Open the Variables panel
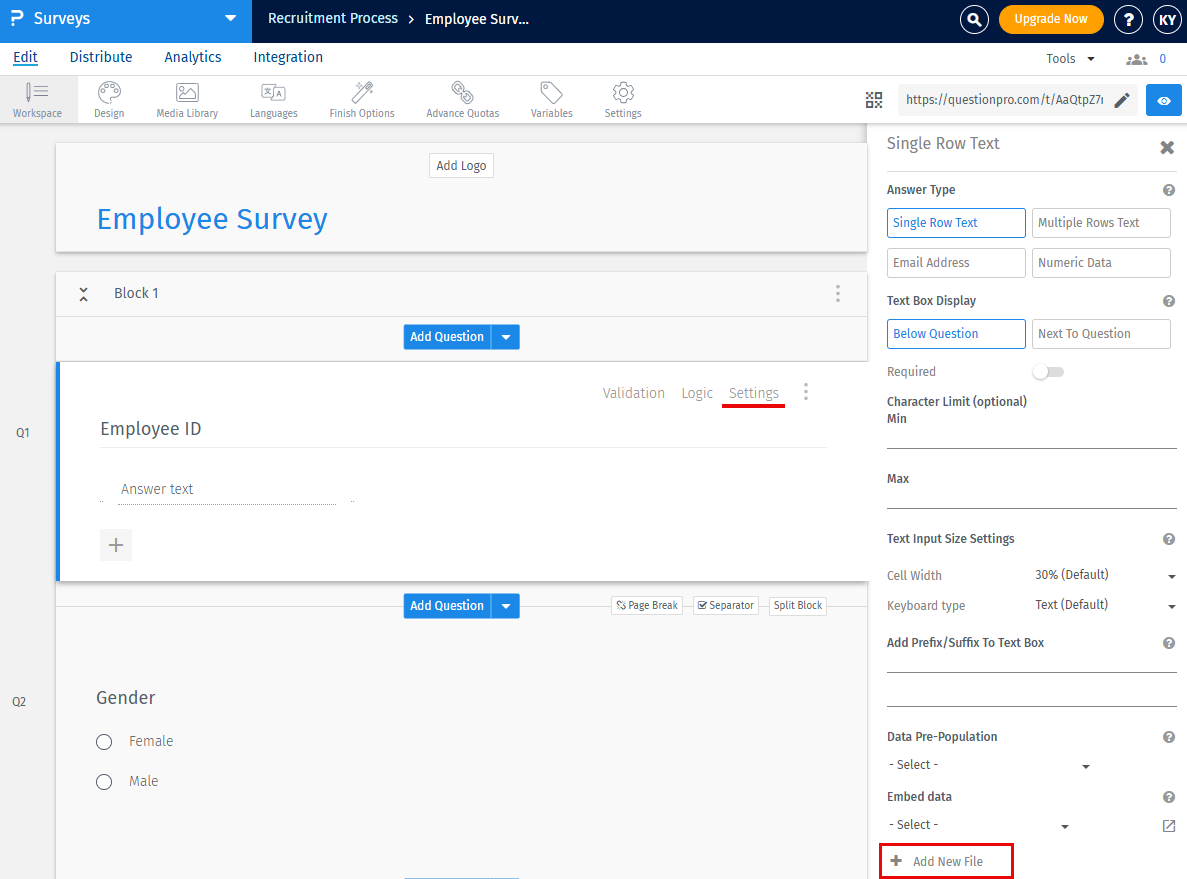Screen dimensions: 1187x879 [x=551, y=99]
